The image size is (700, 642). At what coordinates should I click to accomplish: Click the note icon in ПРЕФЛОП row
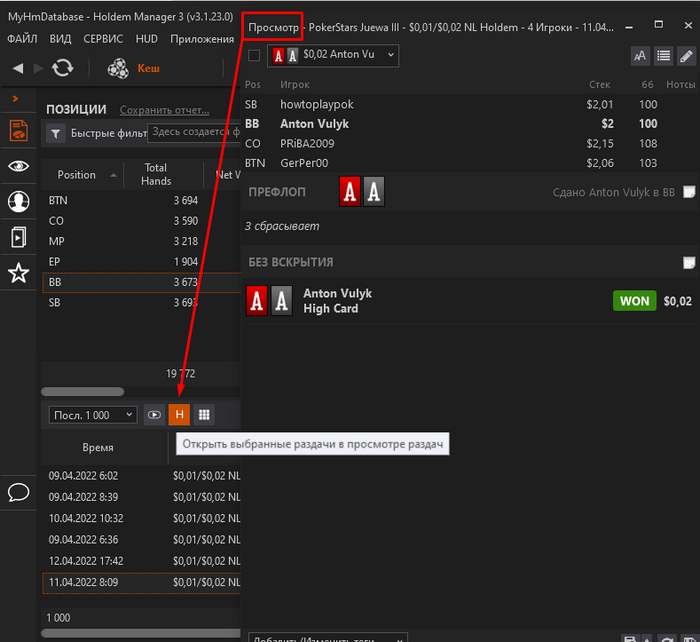(689, 192)
